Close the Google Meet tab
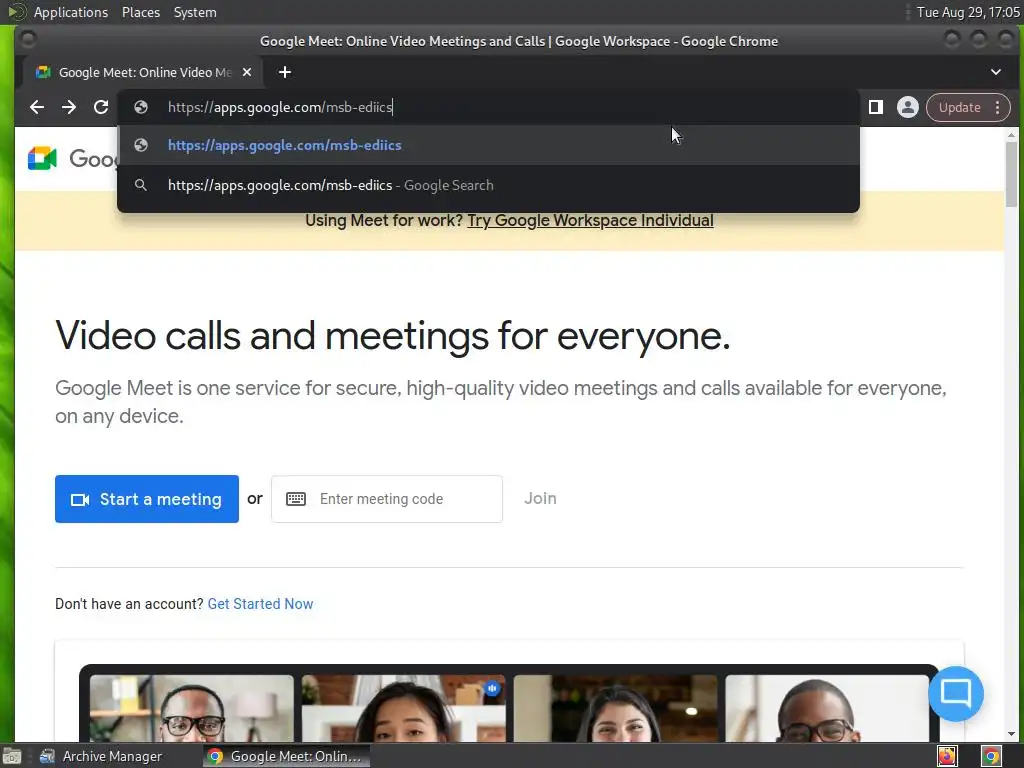This screenshot has width=1024, height=768. pos(247,72)
